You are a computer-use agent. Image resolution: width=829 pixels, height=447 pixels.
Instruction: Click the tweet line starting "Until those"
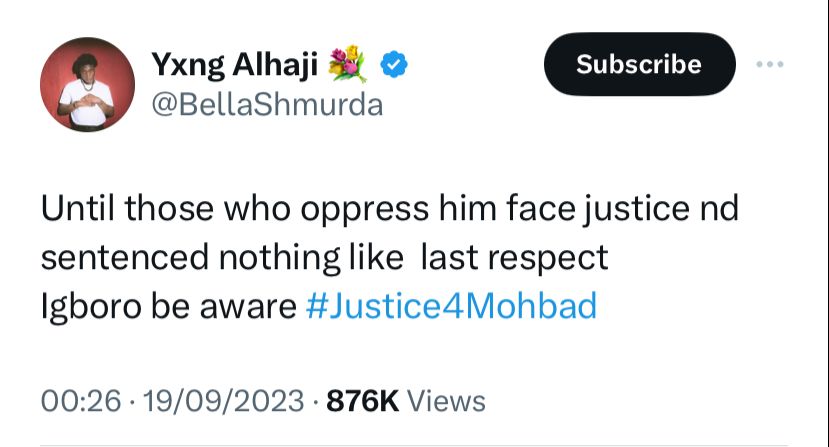(x=390, y=208)
